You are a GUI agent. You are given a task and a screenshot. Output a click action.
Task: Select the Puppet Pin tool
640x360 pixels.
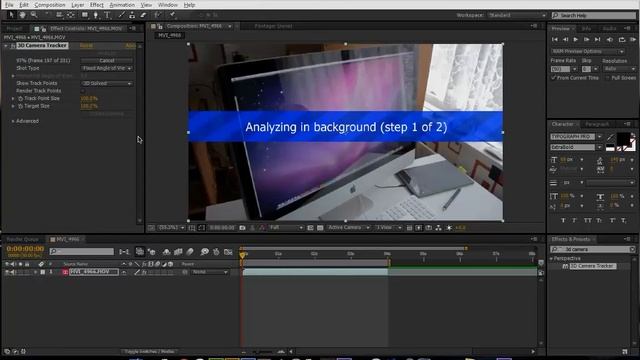[x=172, y=15]
